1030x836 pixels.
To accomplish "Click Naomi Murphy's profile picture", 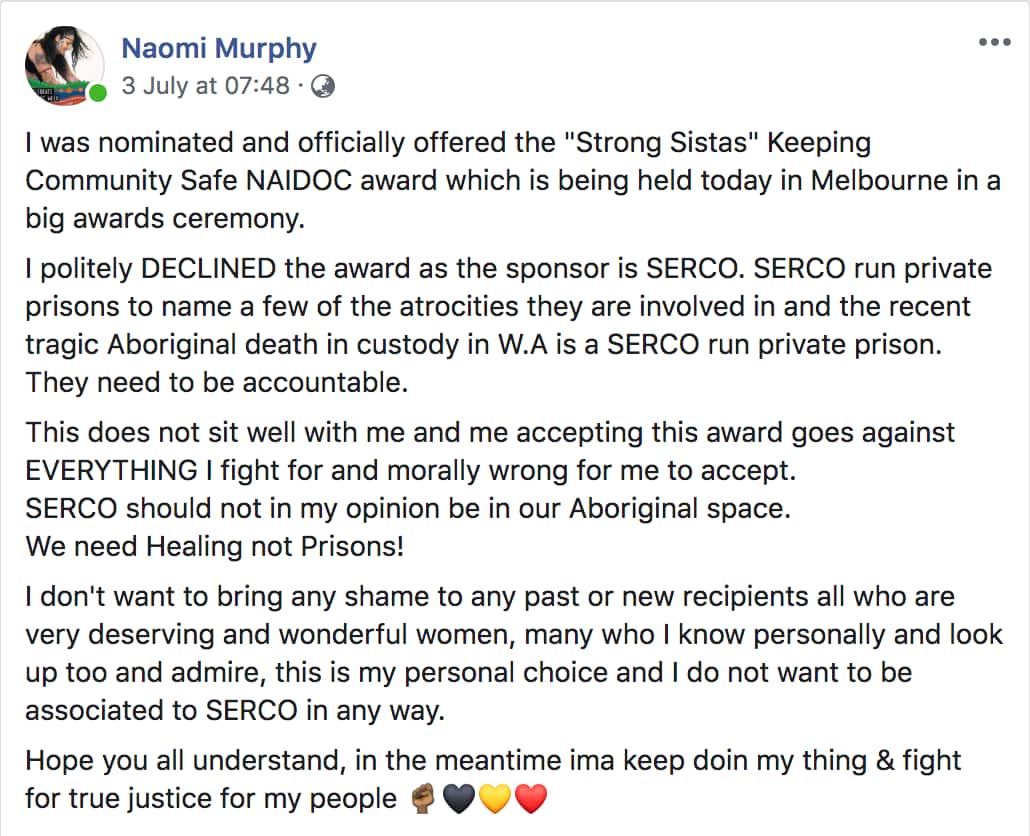I will click(64, 62).
